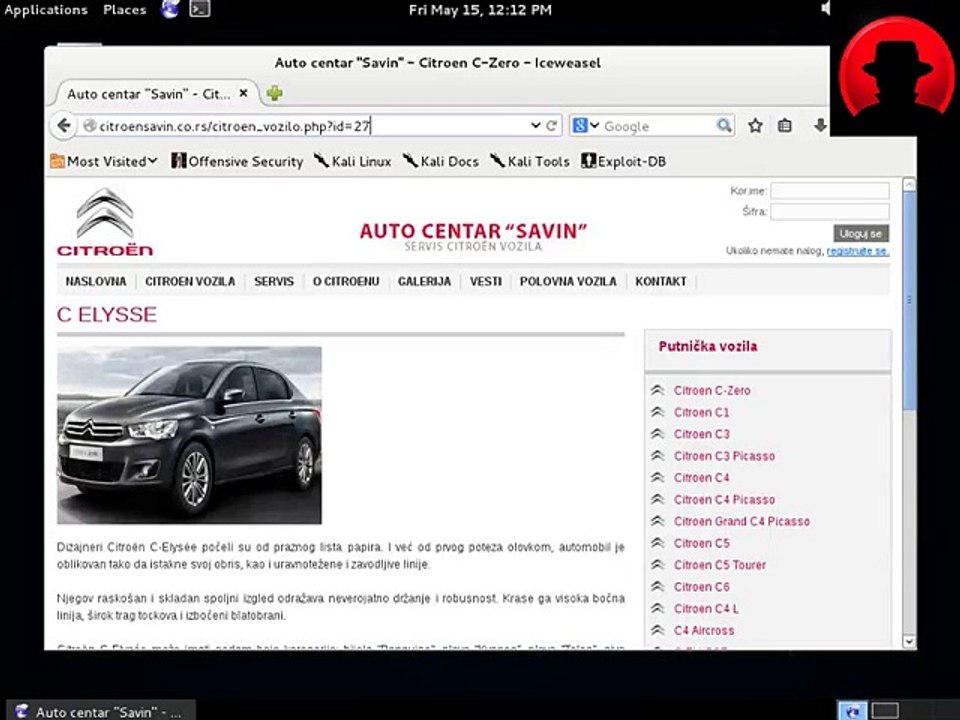Open the URL history dropdown arrow
This screenshot has width=960, height=720.
tap(535, 126)
